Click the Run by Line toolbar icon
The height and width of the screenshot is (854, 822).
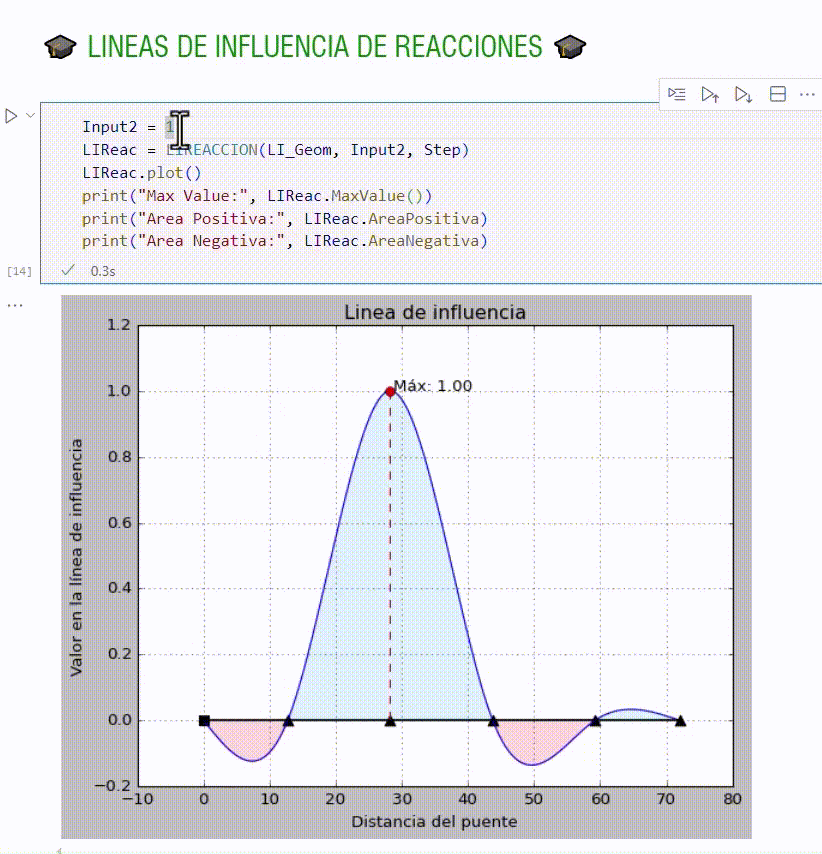point(677,94)
